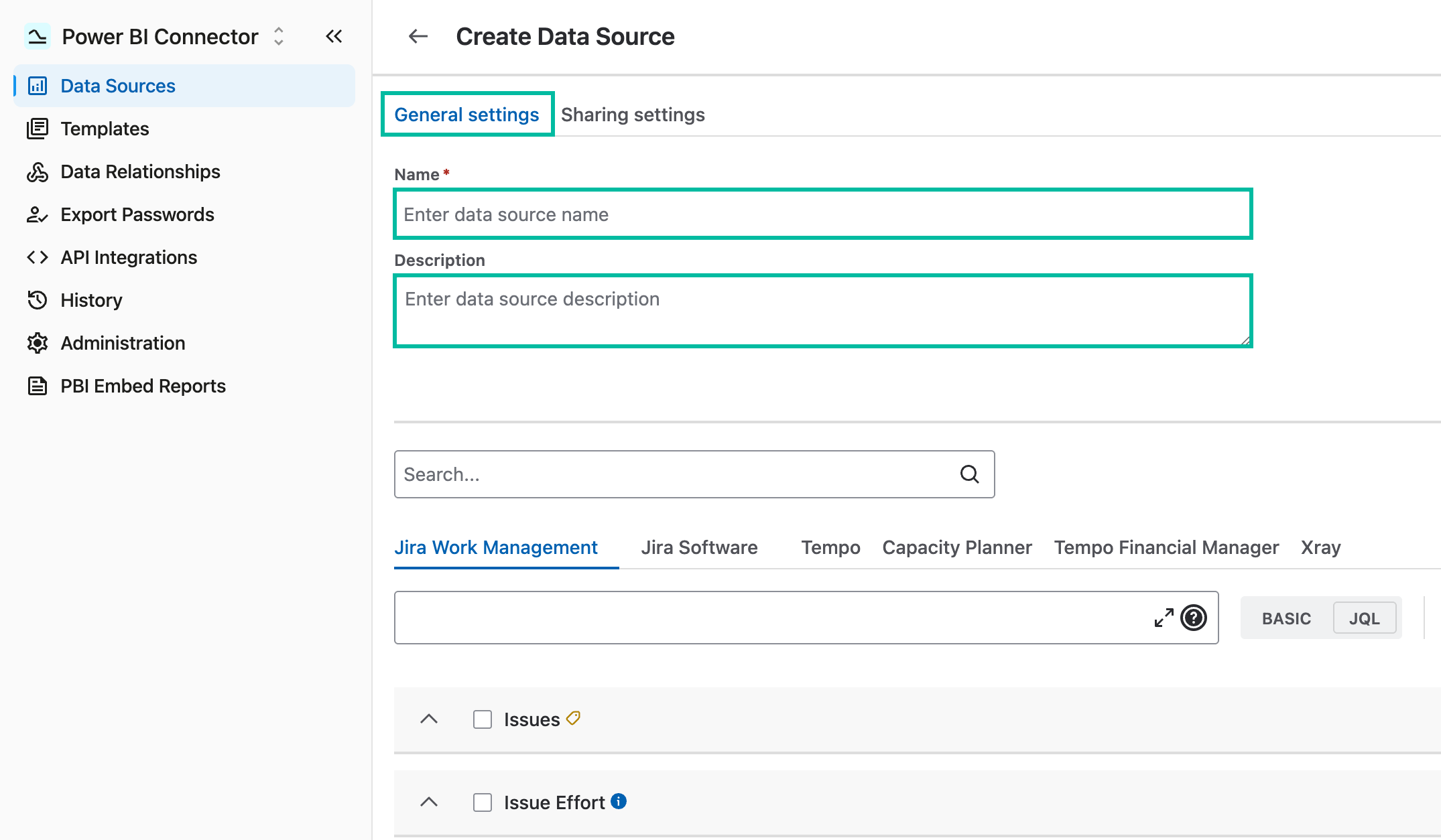The image size is (1441, 840).
Task: Click the Name field label
Action: (x=417, y=175)
